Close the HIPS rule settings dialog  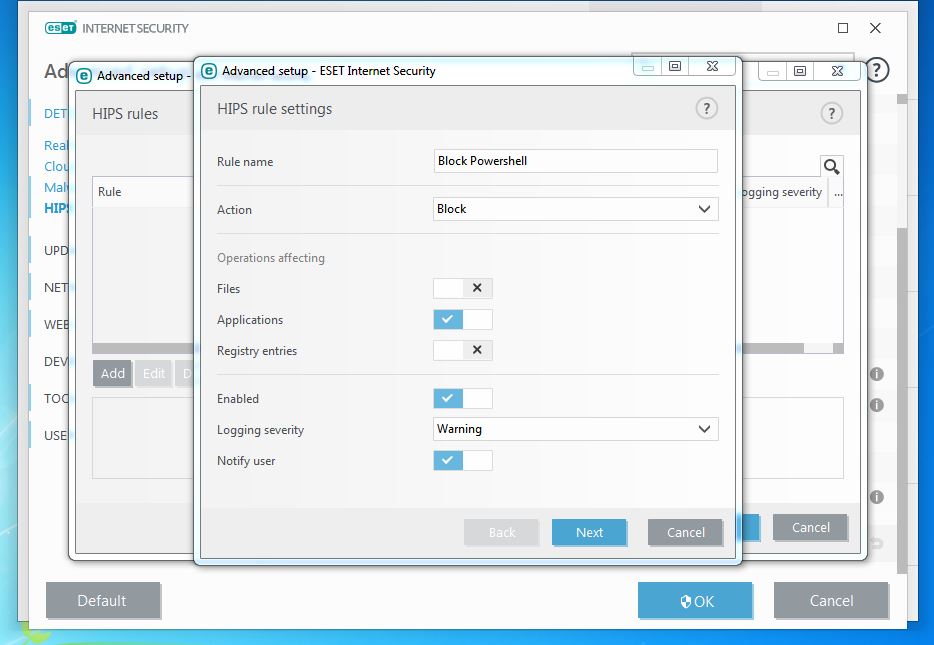[x=712, y=66]
